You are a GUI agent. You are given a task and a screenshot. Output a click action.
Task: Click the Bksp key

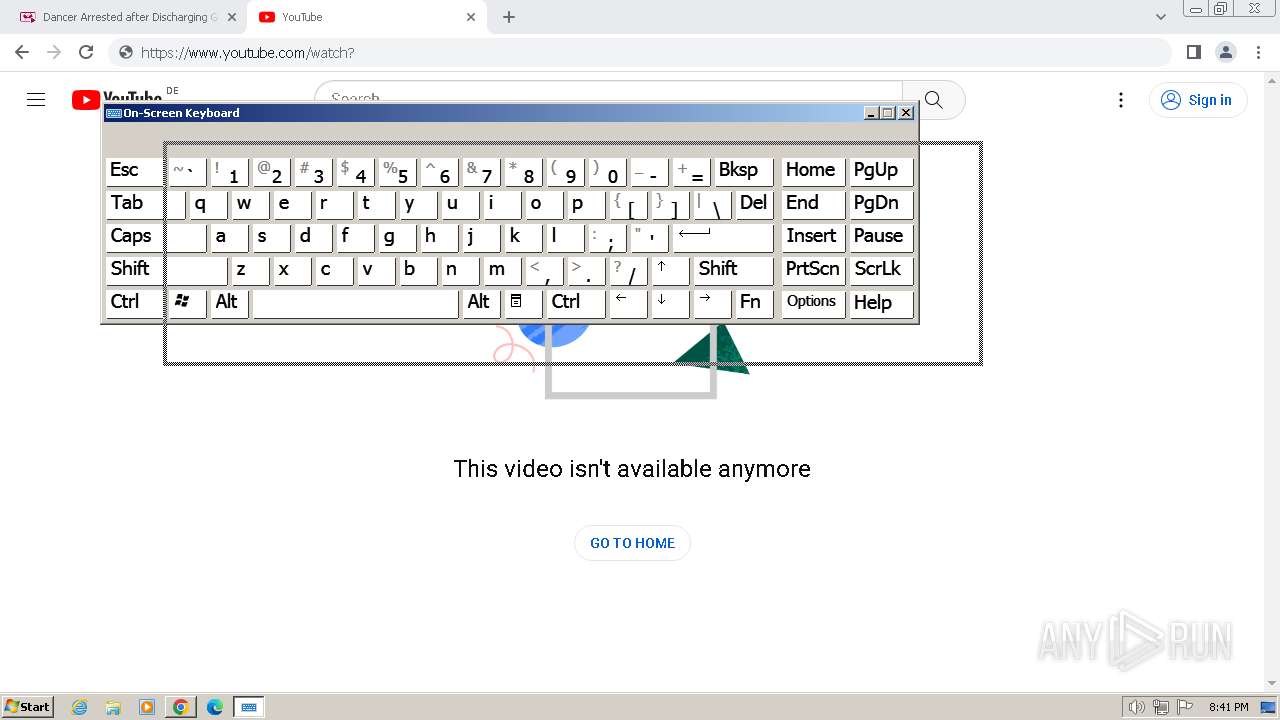tap(744, 171)
